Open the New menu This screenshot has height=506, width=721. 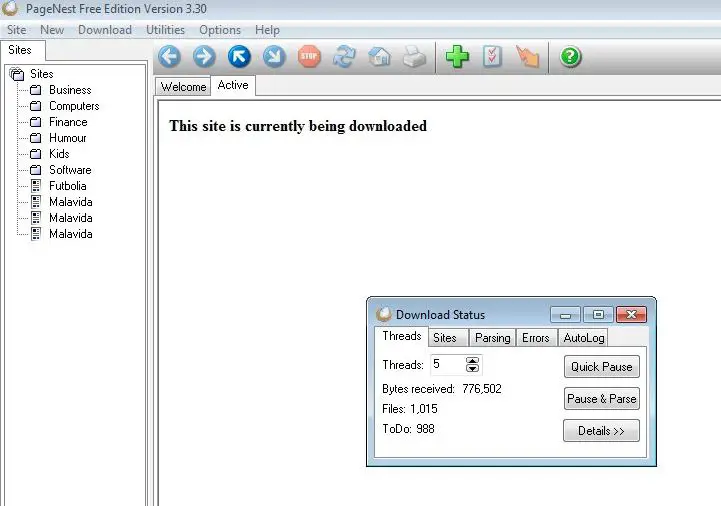point(52,30)
